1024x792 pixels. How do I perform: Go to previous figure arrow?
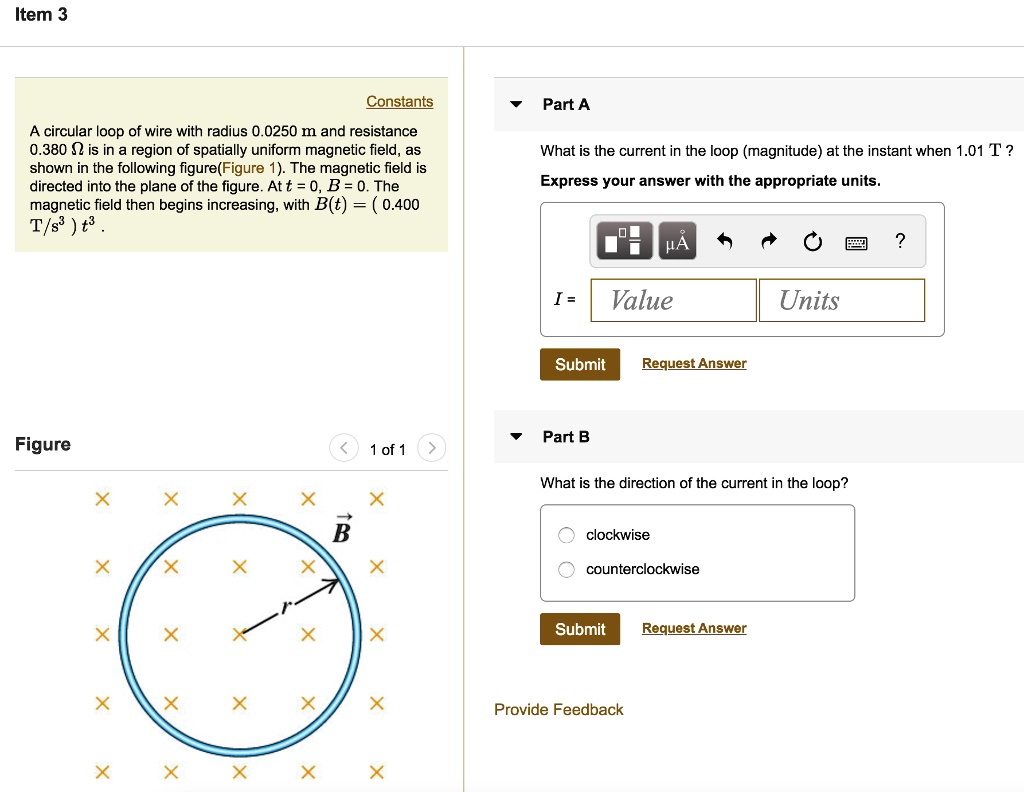(x=343, y=448)
